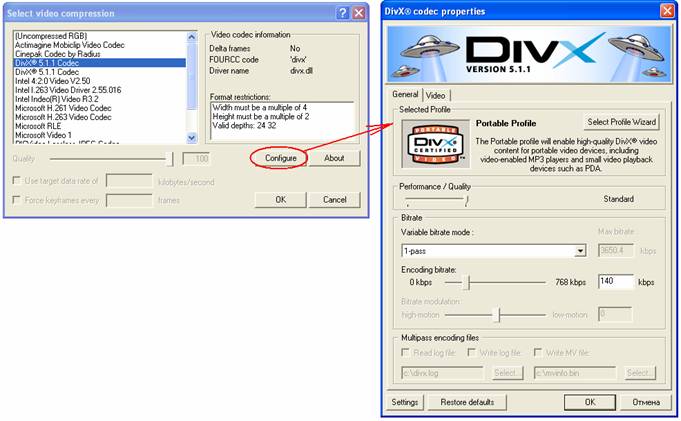The height and width of the screenshot is (421, 681).
Task: Open the DivX Settings button
Action: pyautogui.click(x=404, y=402)
